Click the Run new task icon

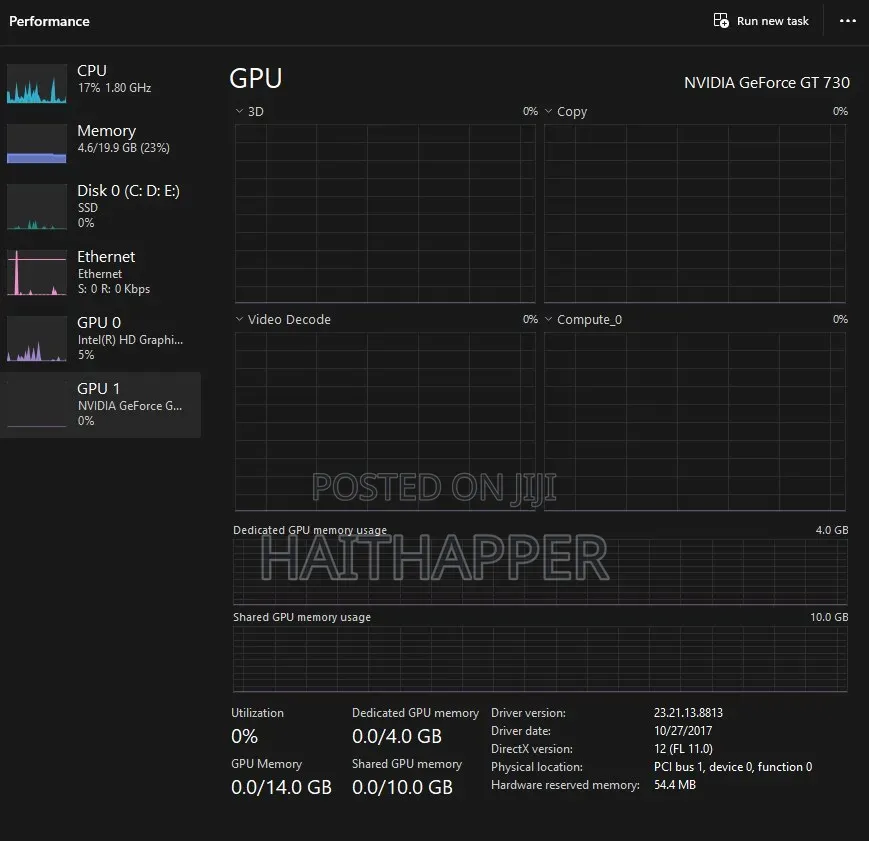[721, 21]
